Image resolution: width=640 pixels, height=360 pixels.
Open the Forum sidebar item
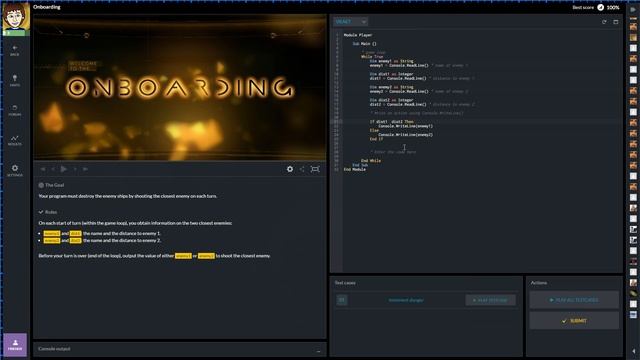click(15, 110)
